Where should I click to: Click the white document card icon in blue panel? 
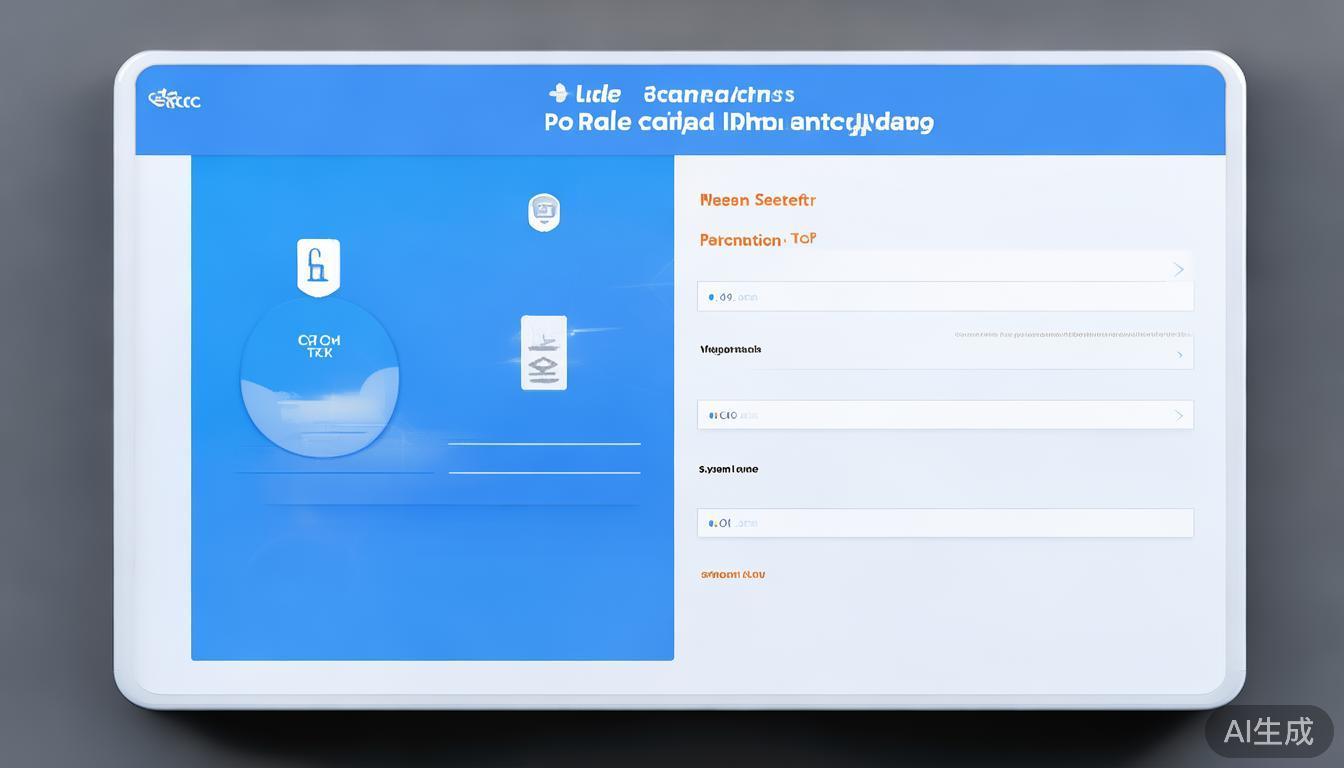pyautogui.click(x=543, y=353)
